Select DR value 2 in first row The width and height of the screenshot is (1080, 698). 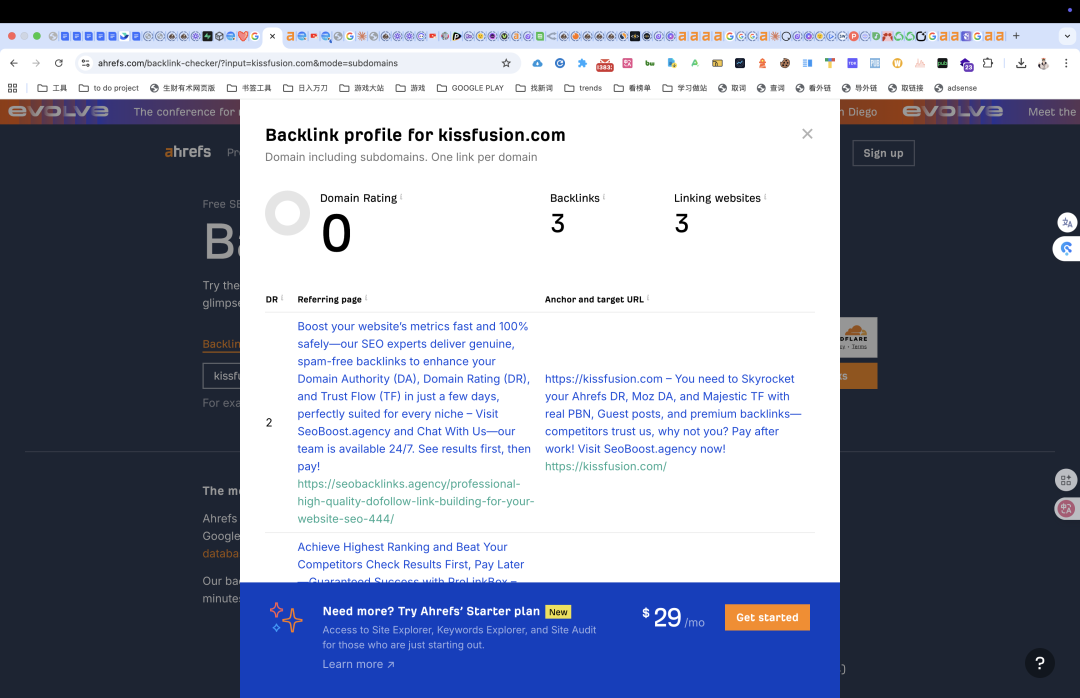click(269, 423)
